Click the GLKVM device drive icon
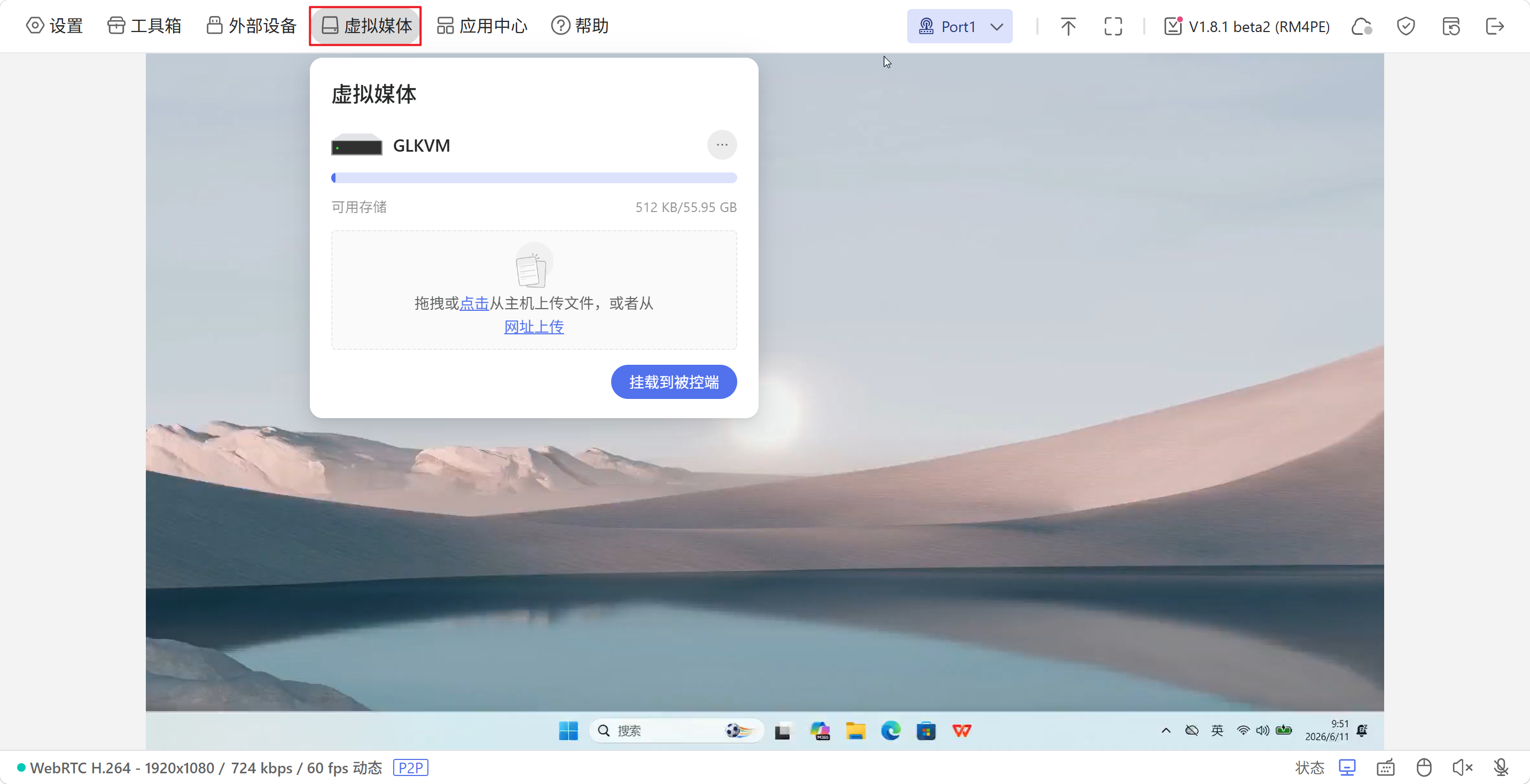1530x784 pixels. 356,145
